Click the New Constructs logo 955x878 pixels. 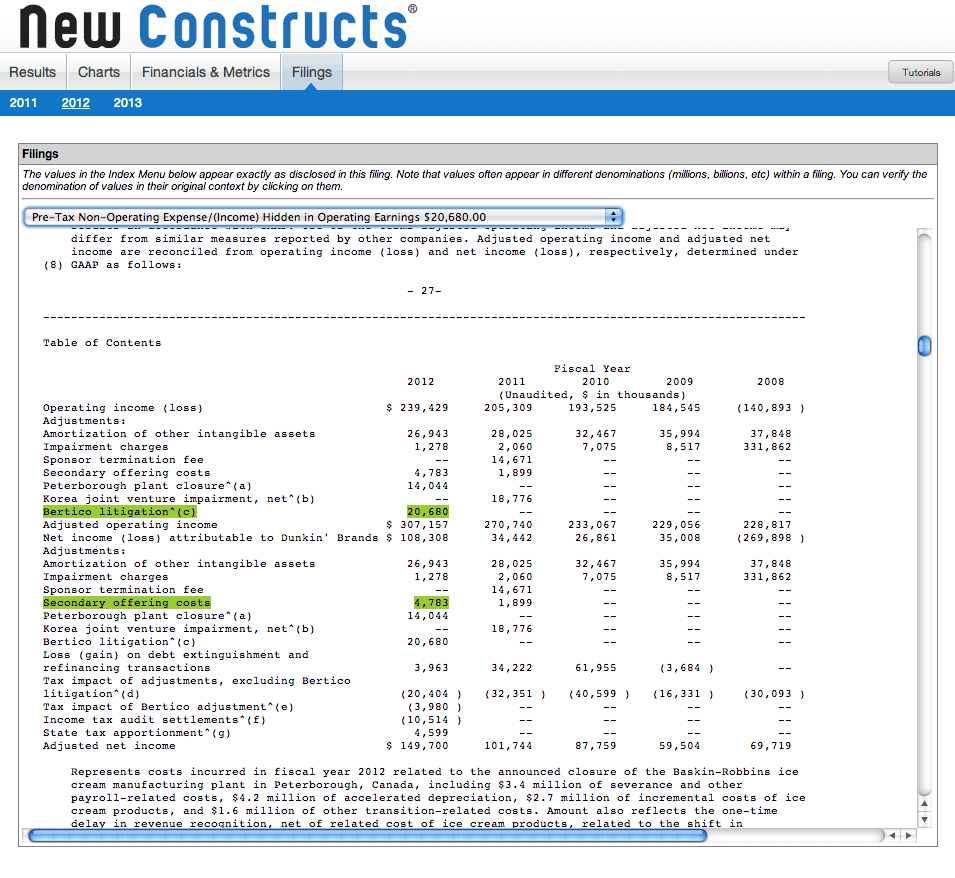[218, 26]
